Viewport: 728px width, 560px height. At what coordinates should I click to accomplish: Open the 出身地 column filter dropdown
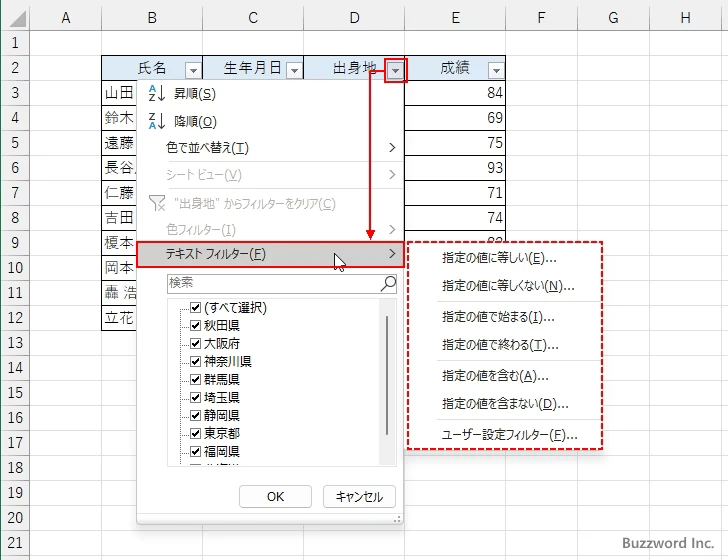(396, 71)
